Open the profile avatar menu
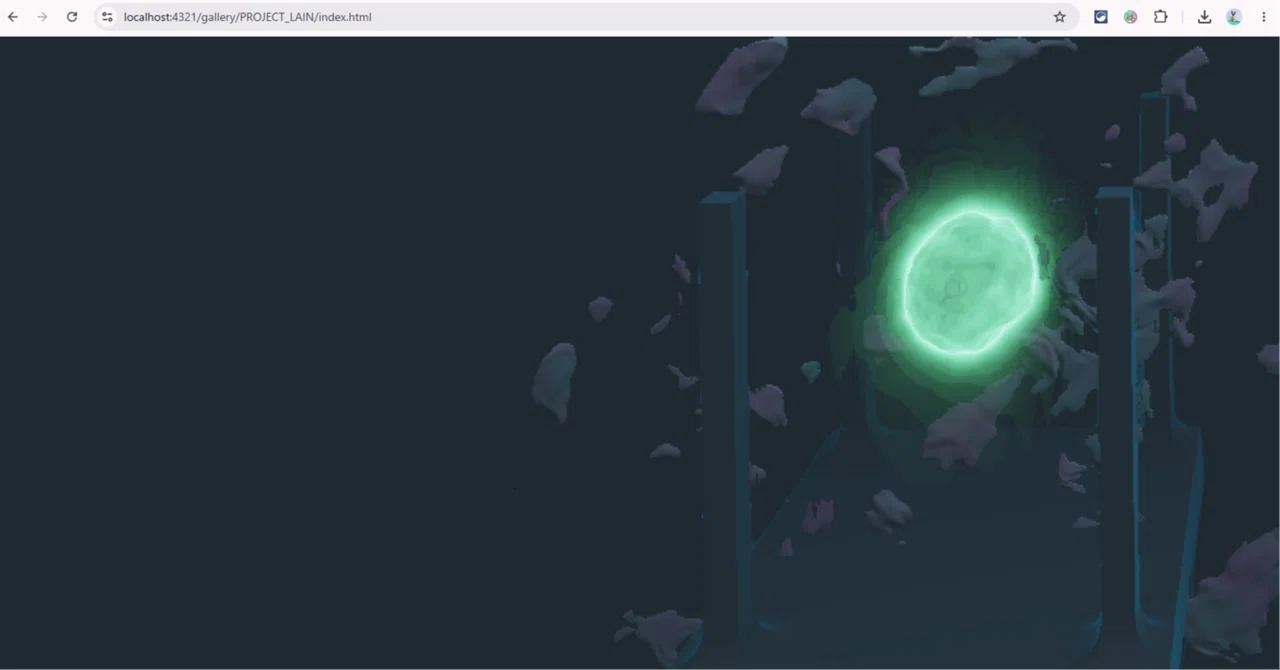1280x670 pixels. pos(1234,17)
